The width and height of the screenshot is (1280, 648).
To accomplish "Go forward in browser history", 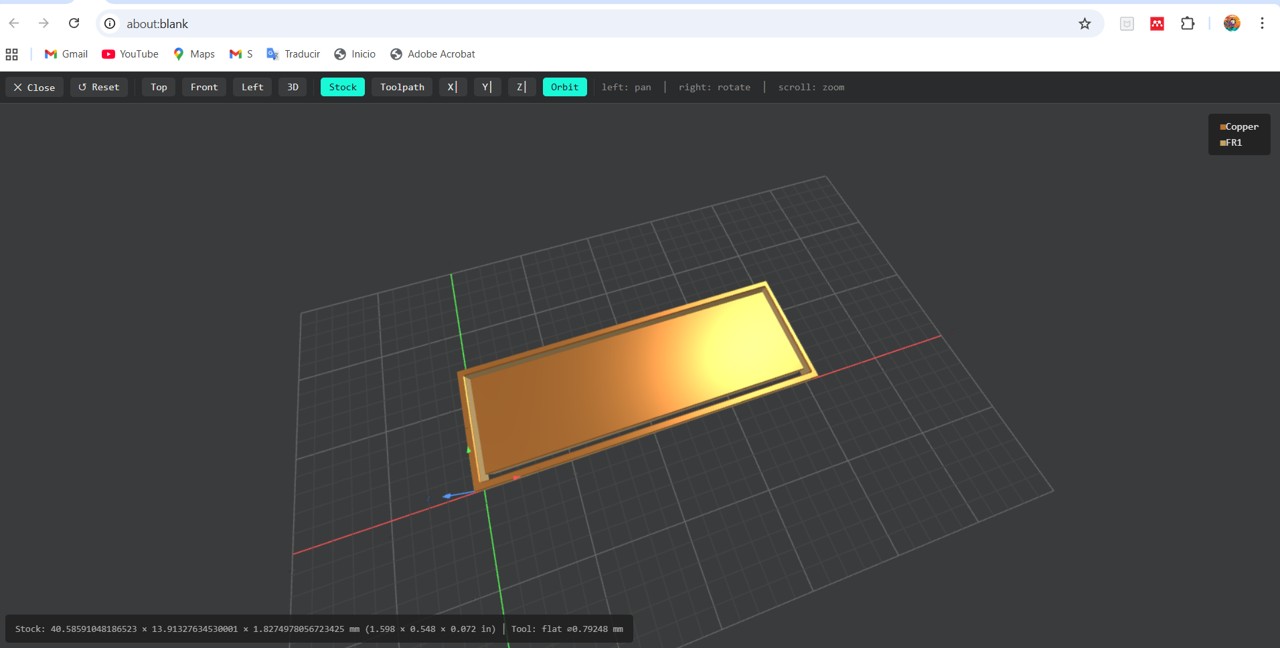I will pyautogui.click(x=43, y=23).
